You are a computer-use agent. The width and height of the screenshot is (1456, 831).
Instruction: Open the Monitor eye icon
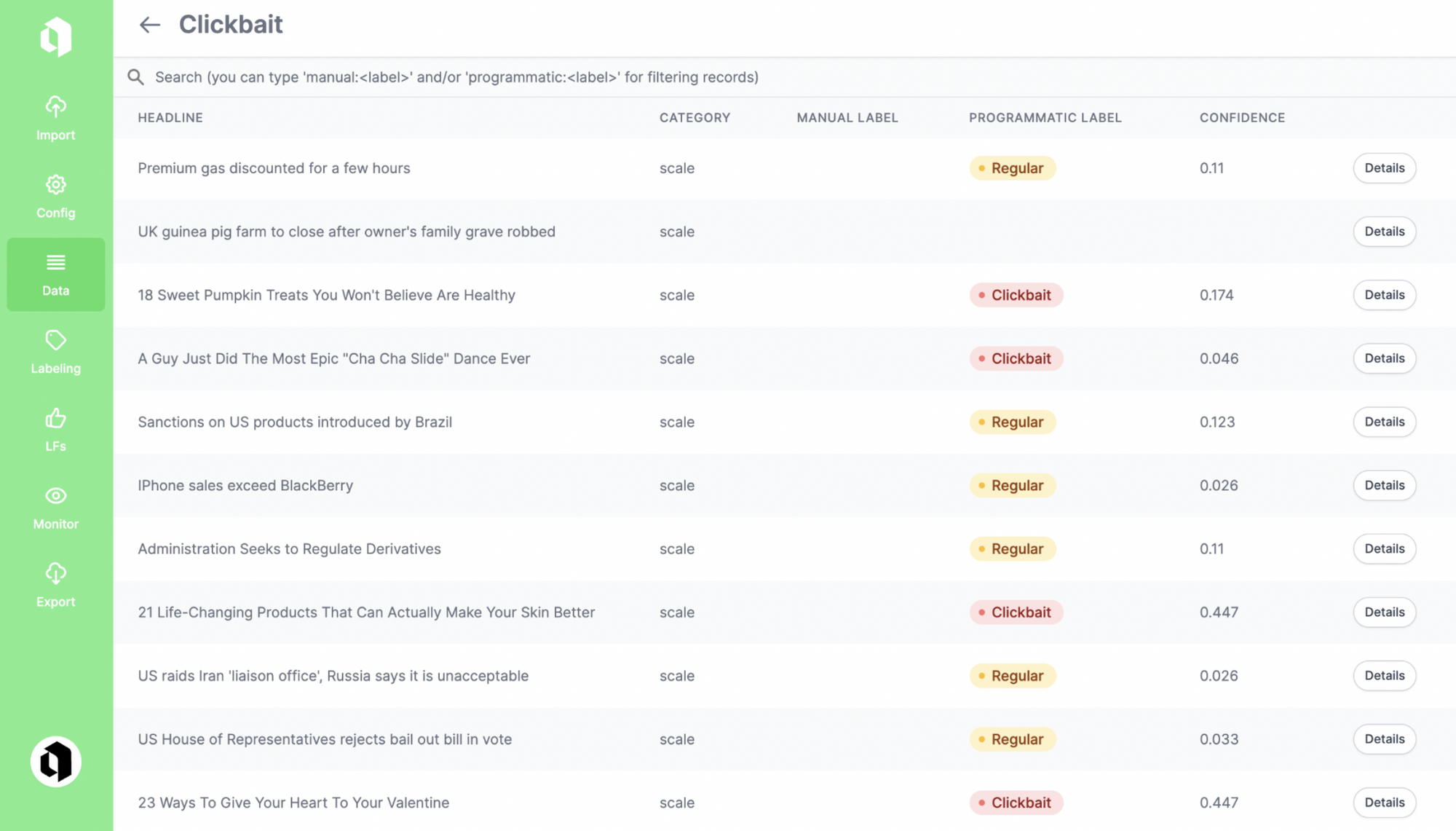[x=56, y=496]
